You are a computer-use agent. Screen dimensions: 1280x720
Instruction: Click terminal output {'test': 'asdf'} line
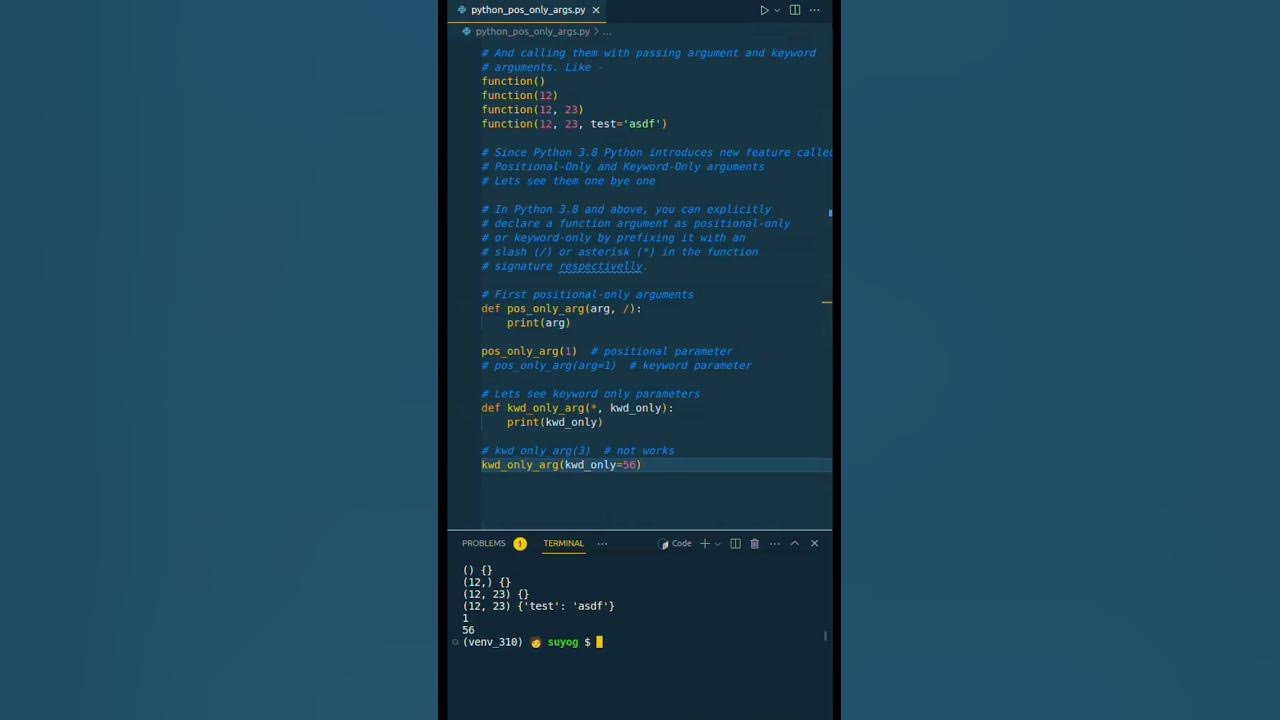click(x=539, y=606)
